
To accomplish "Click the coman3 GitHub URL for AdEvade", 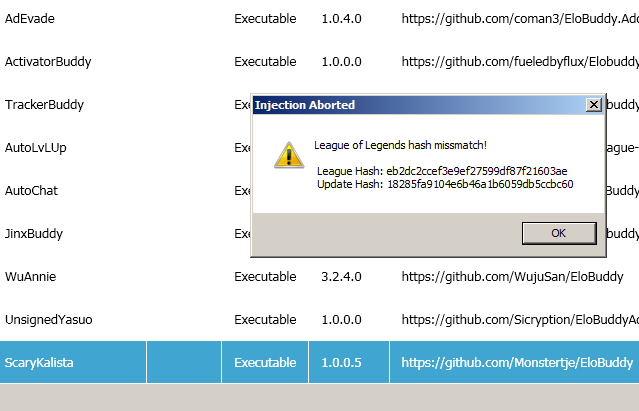I will click(520, 19).
